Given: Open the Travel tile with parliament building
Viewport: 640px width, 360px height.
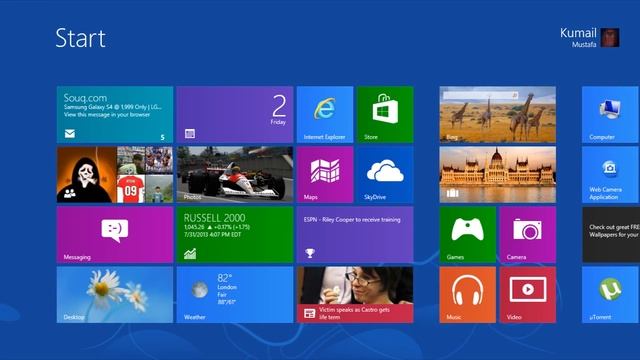Looking at the screenshot, I should click(x=498, y=175).
